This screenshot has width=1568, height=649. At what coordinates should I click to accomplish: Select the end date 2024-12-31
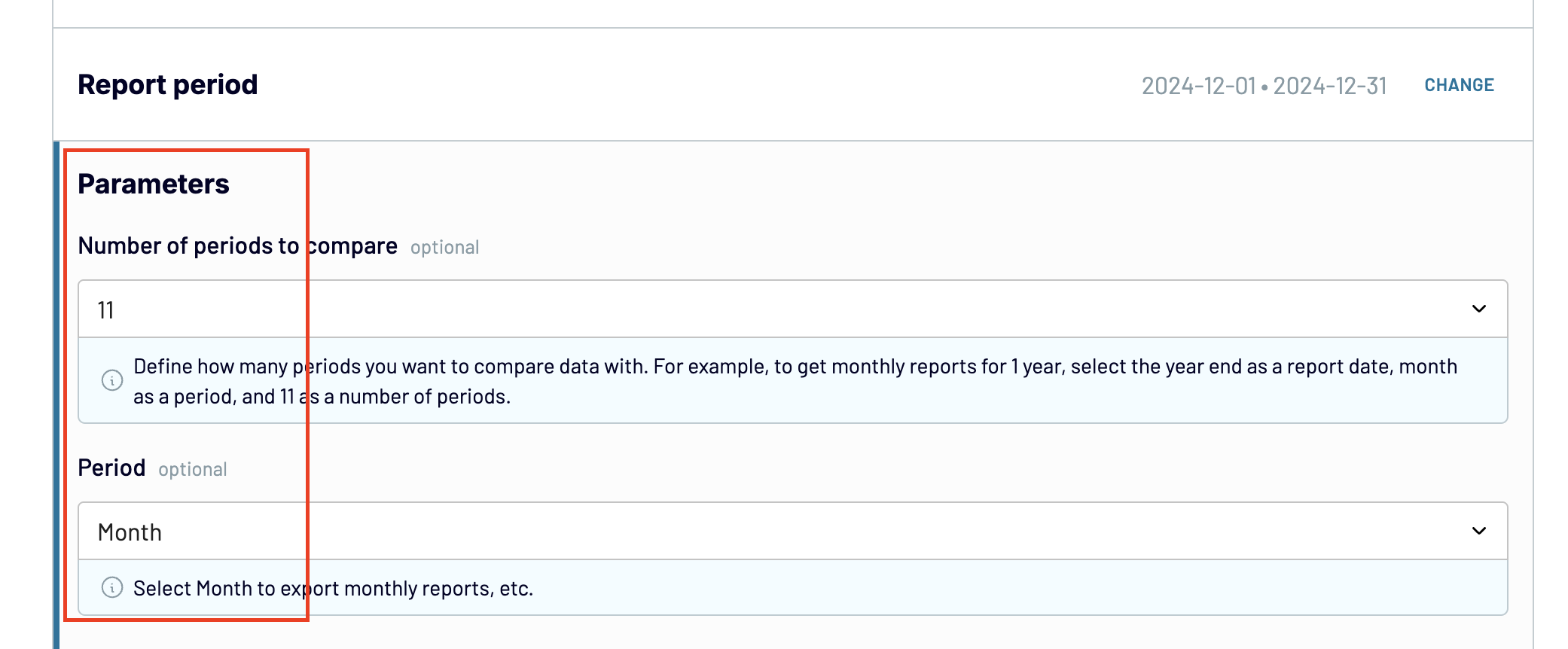pos(1330,86)
